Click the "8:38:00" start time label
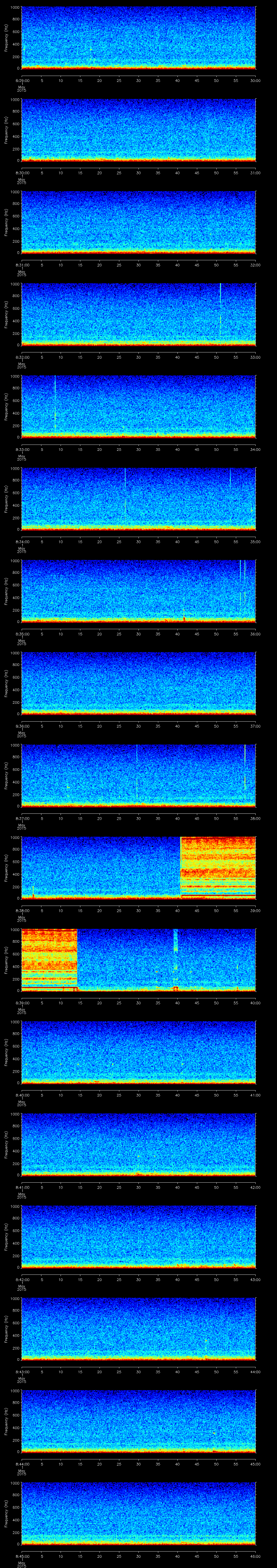The width and height of the screenshot is (277, 1568). click(22, 910)
